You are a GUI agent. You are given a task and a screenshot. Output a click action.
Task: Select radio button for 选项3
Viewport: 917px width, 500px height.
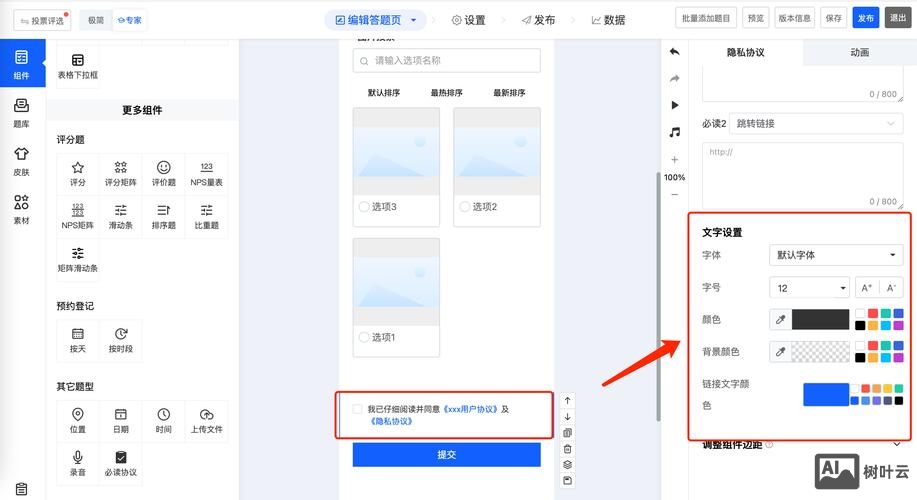click(364, 206)
